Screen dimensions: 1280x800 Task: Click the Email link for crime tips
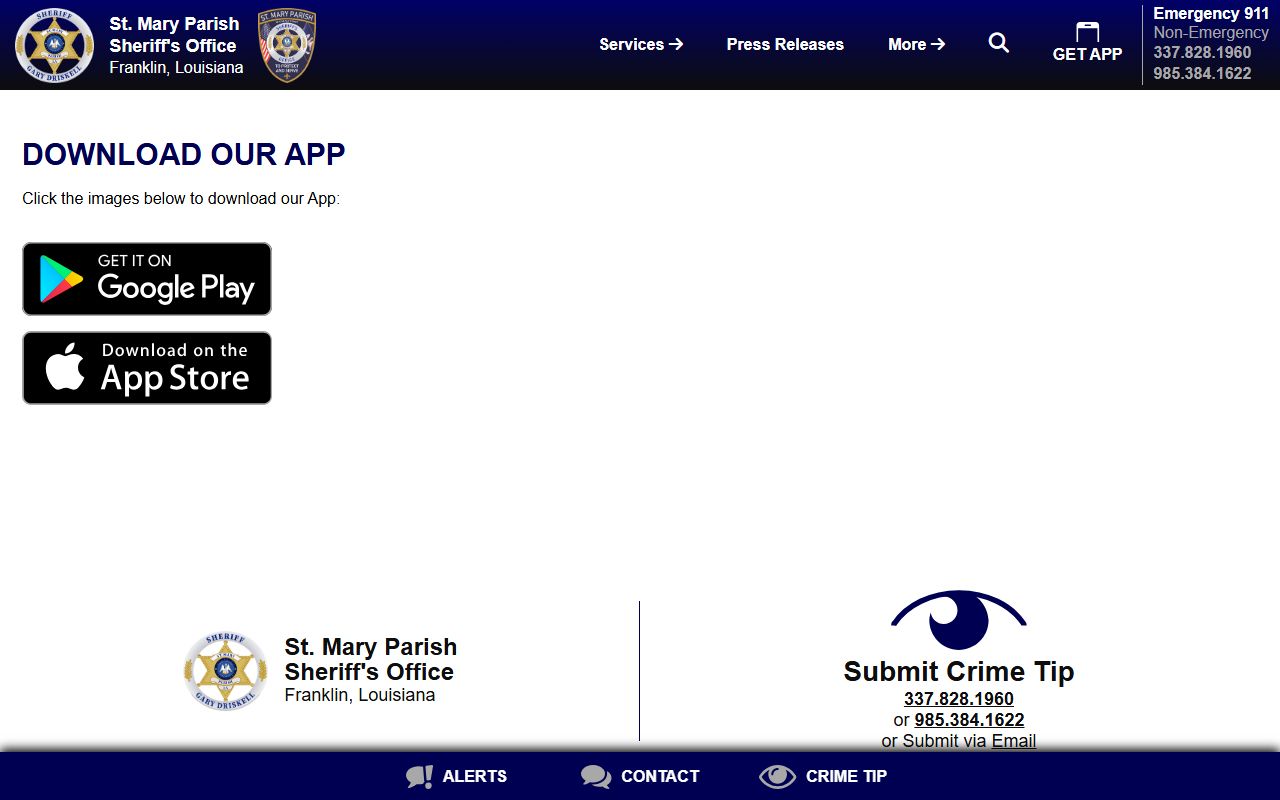click(x=1014, y=741)
